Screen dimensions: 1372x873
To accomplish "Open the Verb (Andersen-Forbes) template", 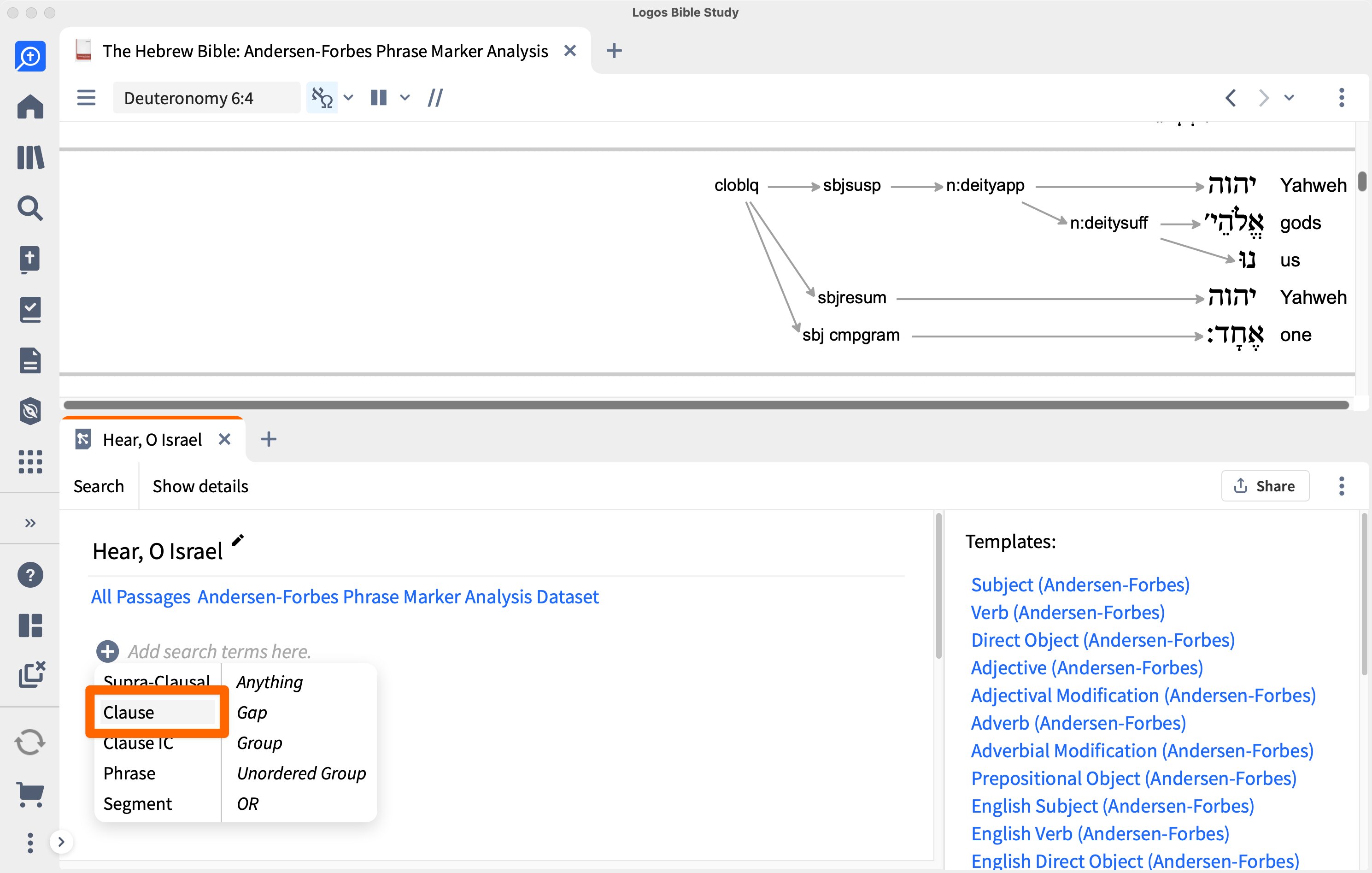I will [x=1068, y=612].
